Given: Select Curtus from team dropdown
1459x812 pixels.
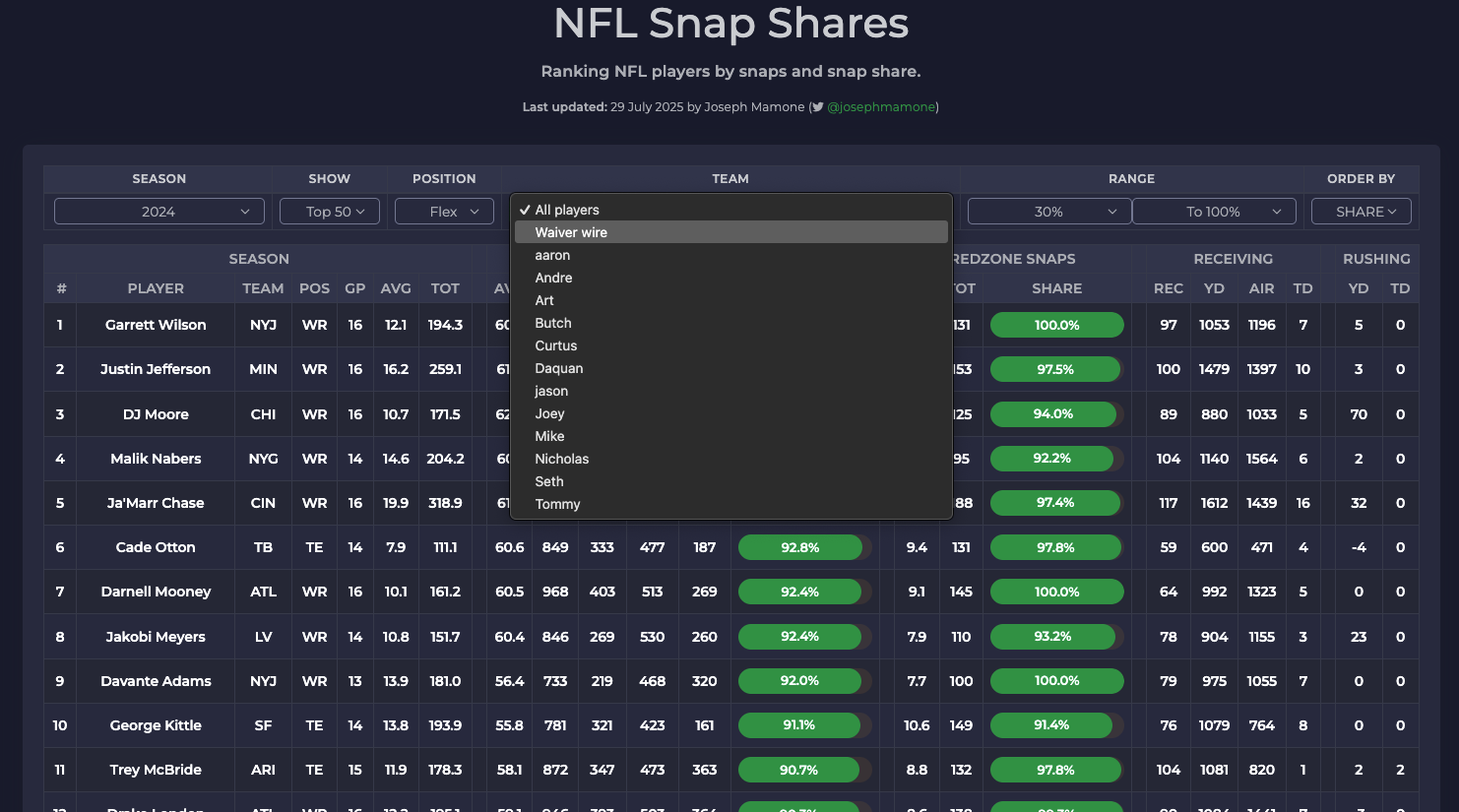Looking at the screenshot, I should (731, 345).
